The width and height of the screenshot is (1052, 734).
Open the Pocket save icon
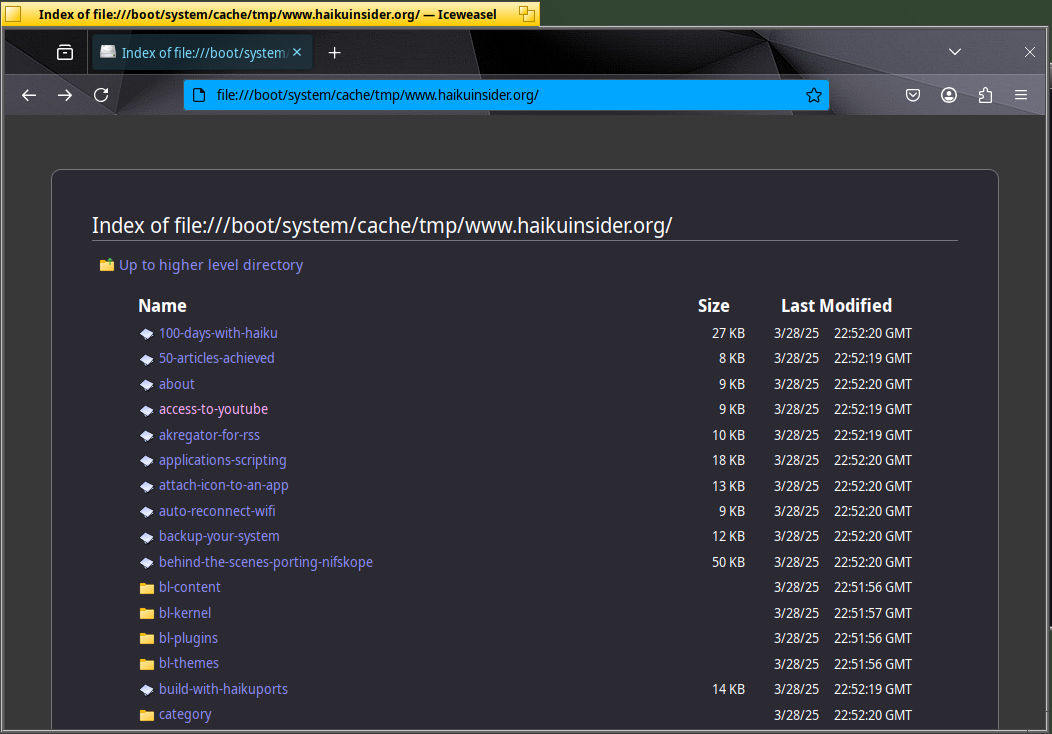(912, 95)
